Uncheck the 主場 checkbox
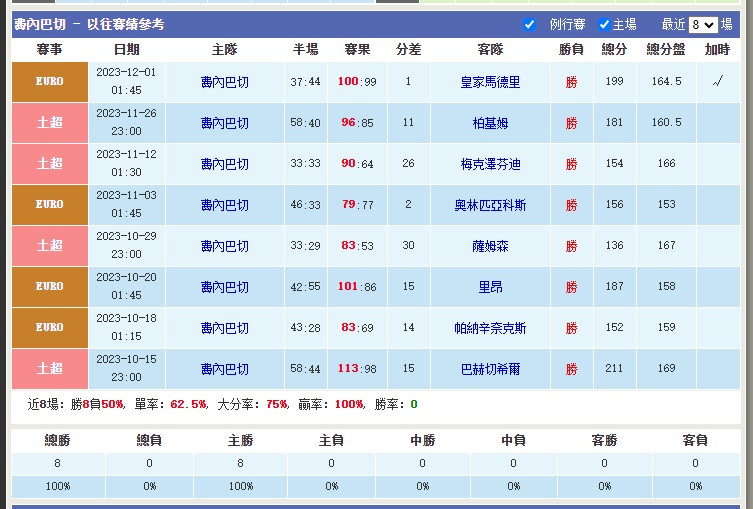The height and width of the screenshot is (509, 753). point(604,24)
